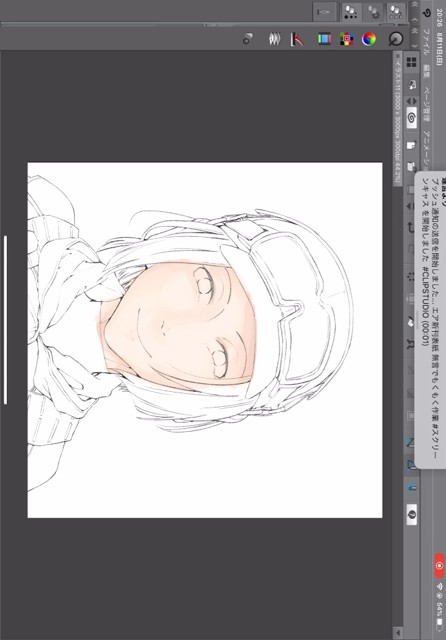Click the command icon below paint bucket
Screen dimensions: 446x640
(x=410, y=344)
